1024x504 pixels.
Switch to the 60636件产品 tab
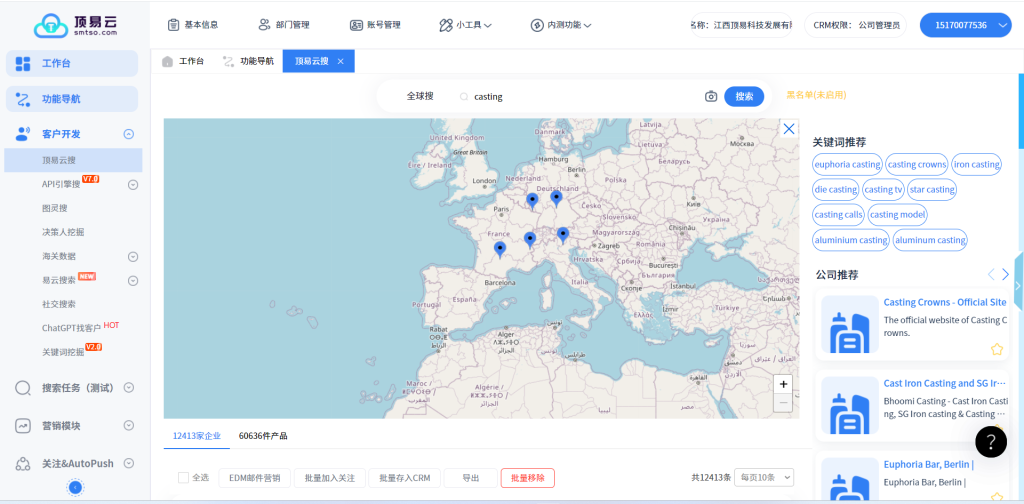[262, 436]
